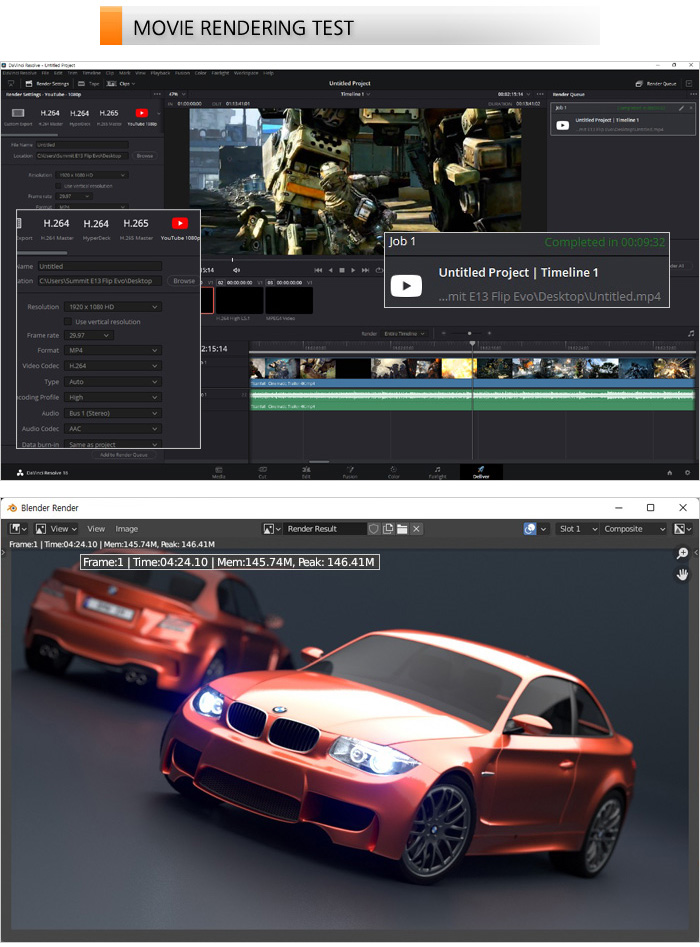Image resolution: width=700 pixels, height=947 pixels.
Task: Open the Composite pass dropdown in Blender
Action: coord(634,528)
